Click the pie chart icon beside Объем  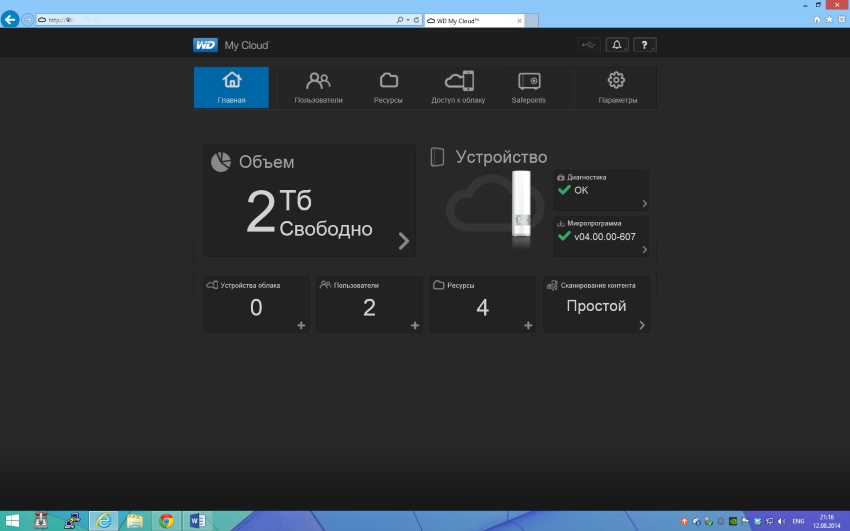pyautogui.click(x=221, y=162)
